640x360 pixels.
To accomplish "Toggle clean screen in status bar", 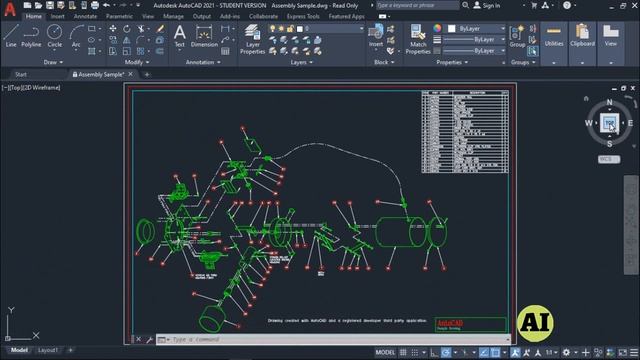I will [x=622, y=352].
